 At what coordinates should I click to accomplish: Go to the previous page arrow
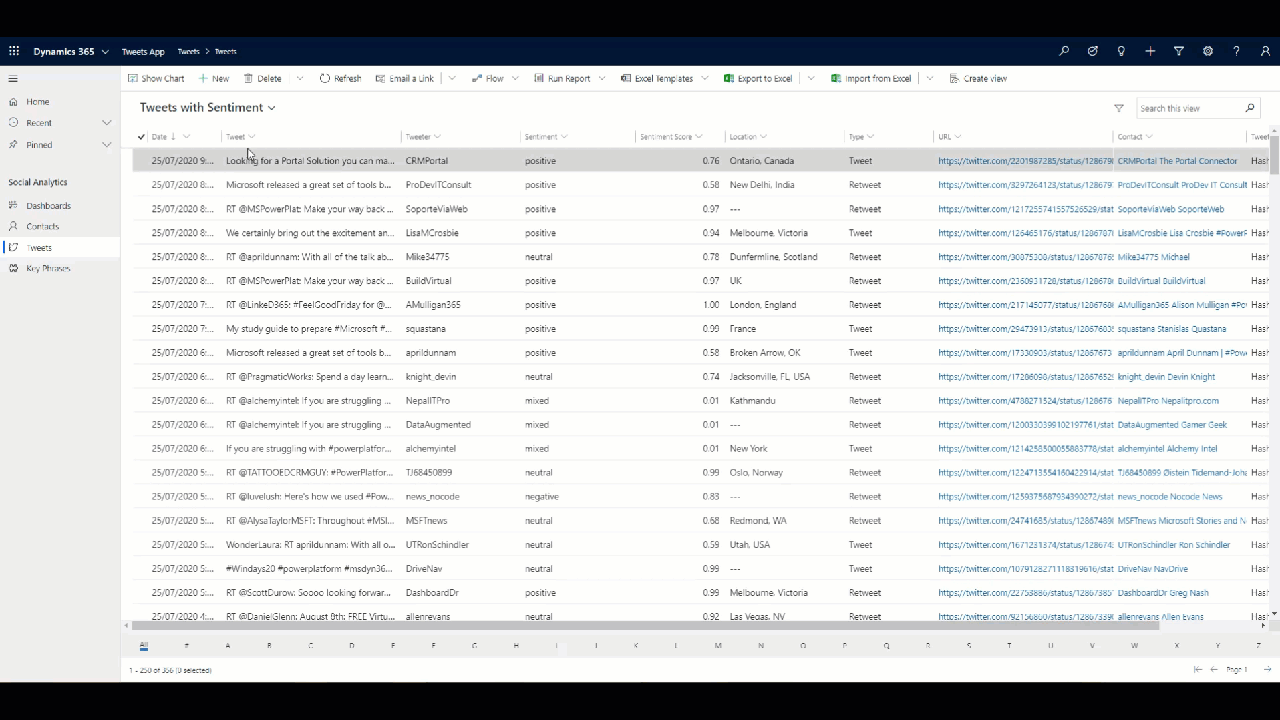click(x=1214, y=670)
